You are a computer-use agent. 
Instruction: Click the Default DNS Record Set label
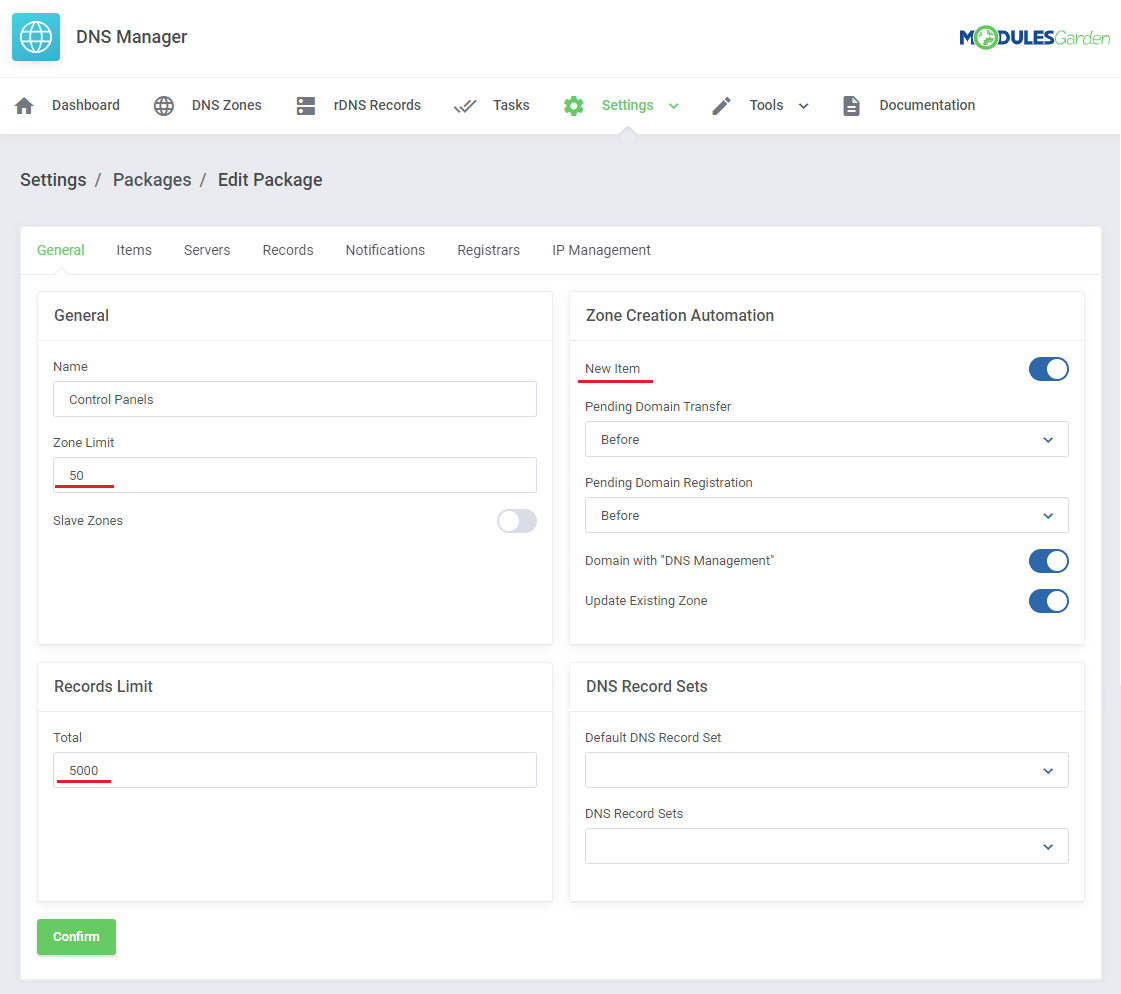coord(653,737)
